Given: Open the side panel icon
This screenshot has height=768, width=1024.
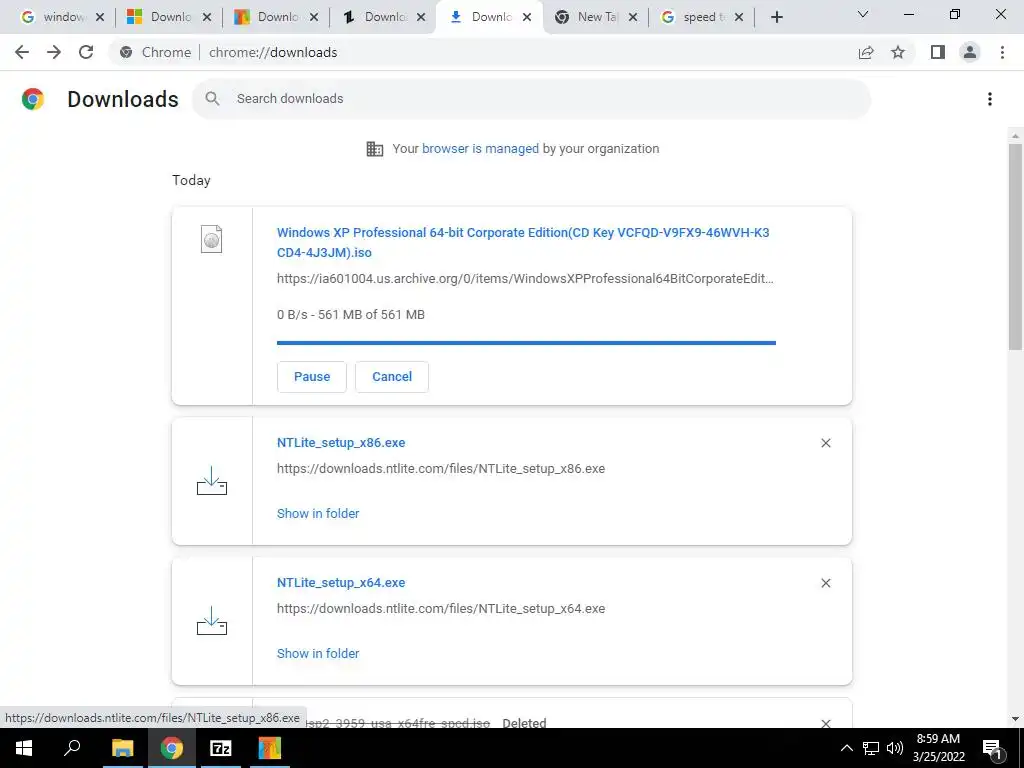Looking at the screenshot, I should pos(938,52).
